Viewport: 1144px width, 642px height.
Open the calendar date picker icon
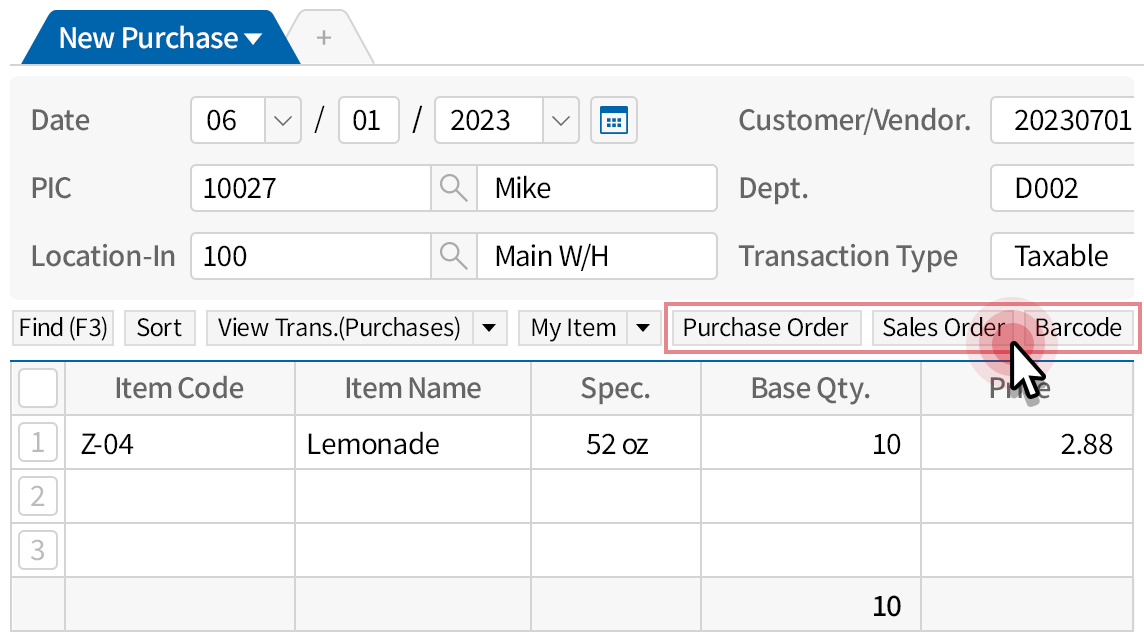613,121
